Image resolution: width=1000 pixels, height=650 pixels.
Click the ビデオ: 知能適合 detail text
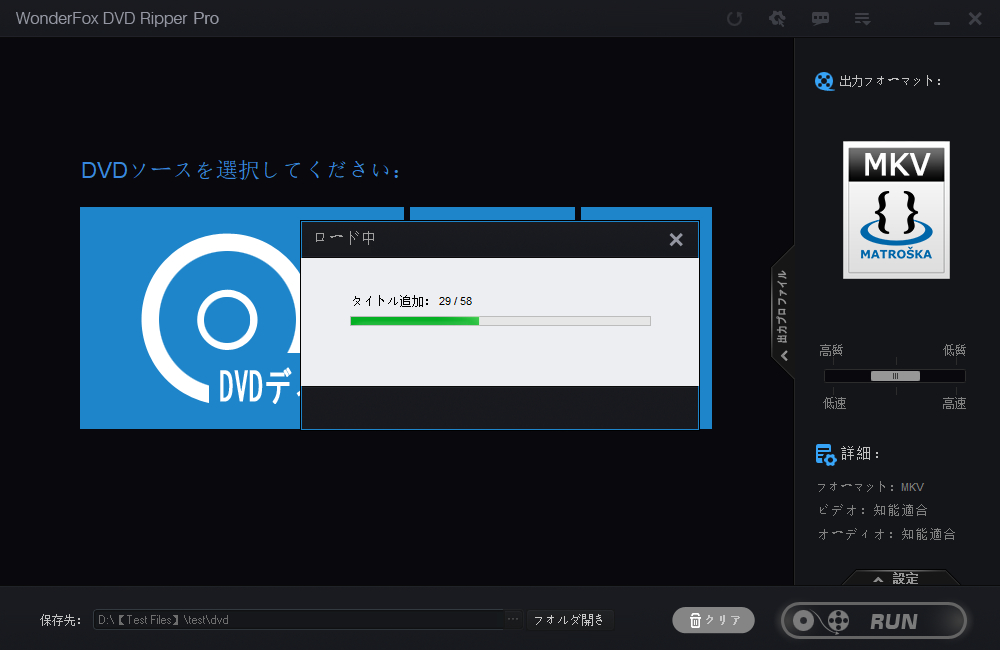[872, 510]
